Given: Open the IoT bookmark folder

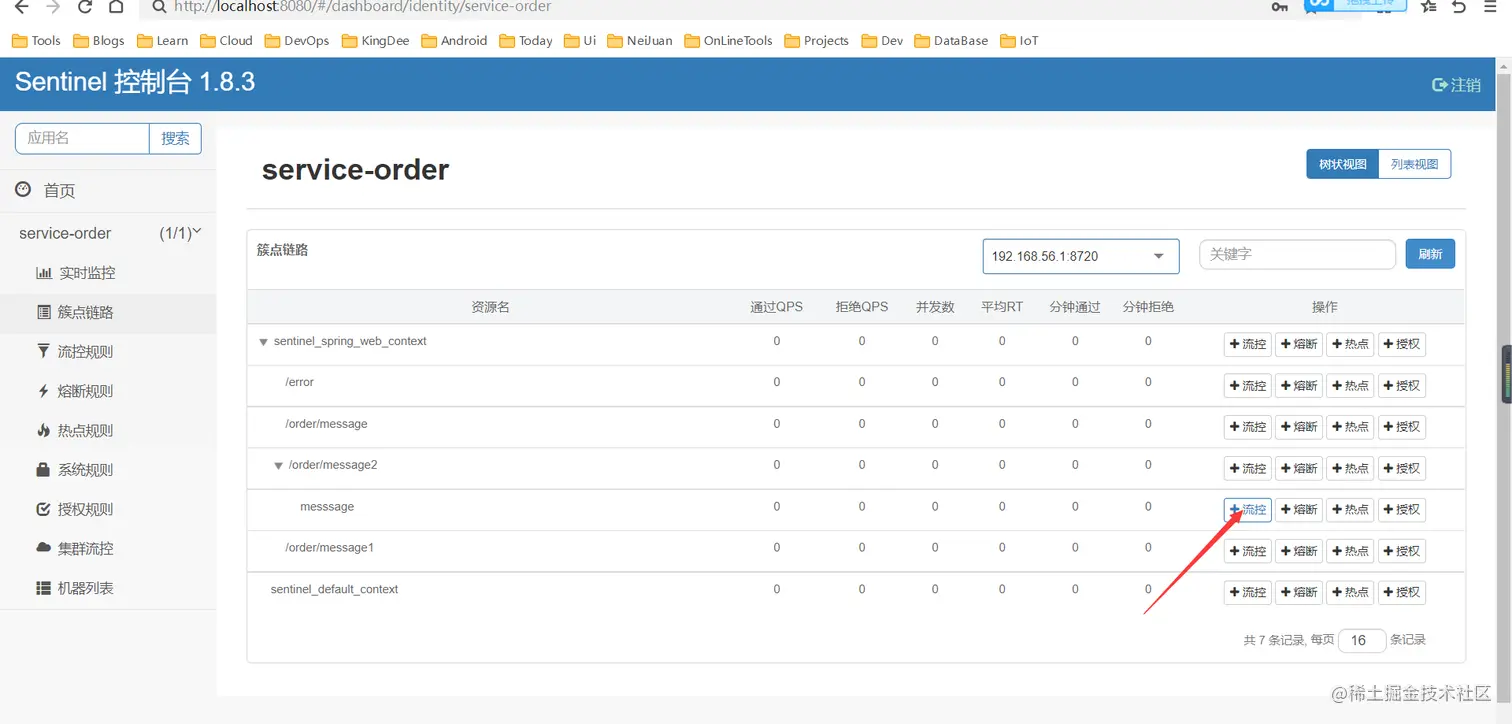Looking at the screenshot, I should click(x=1019, y=41).
